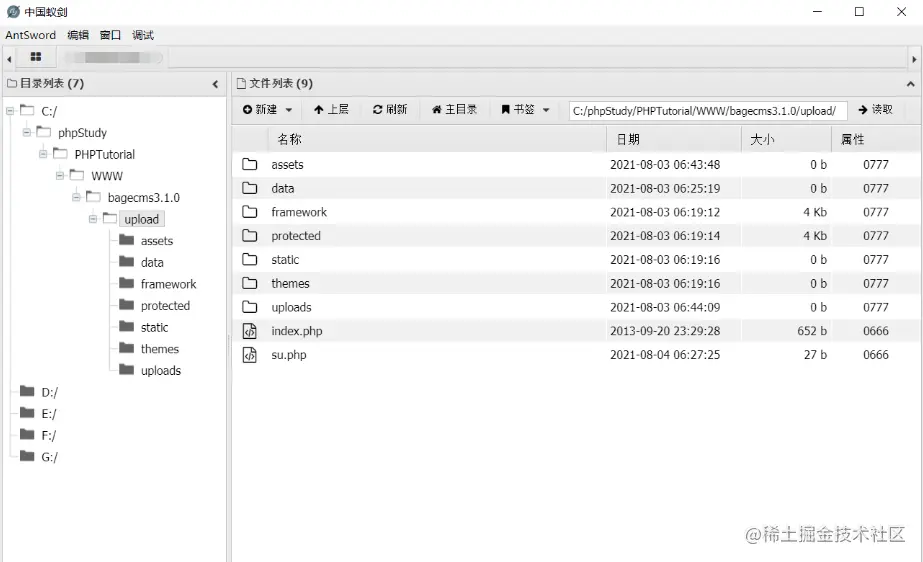923x562 pixels.
Task: Click the C:/ drive folder icon
Action: click(x=27, y=110)
